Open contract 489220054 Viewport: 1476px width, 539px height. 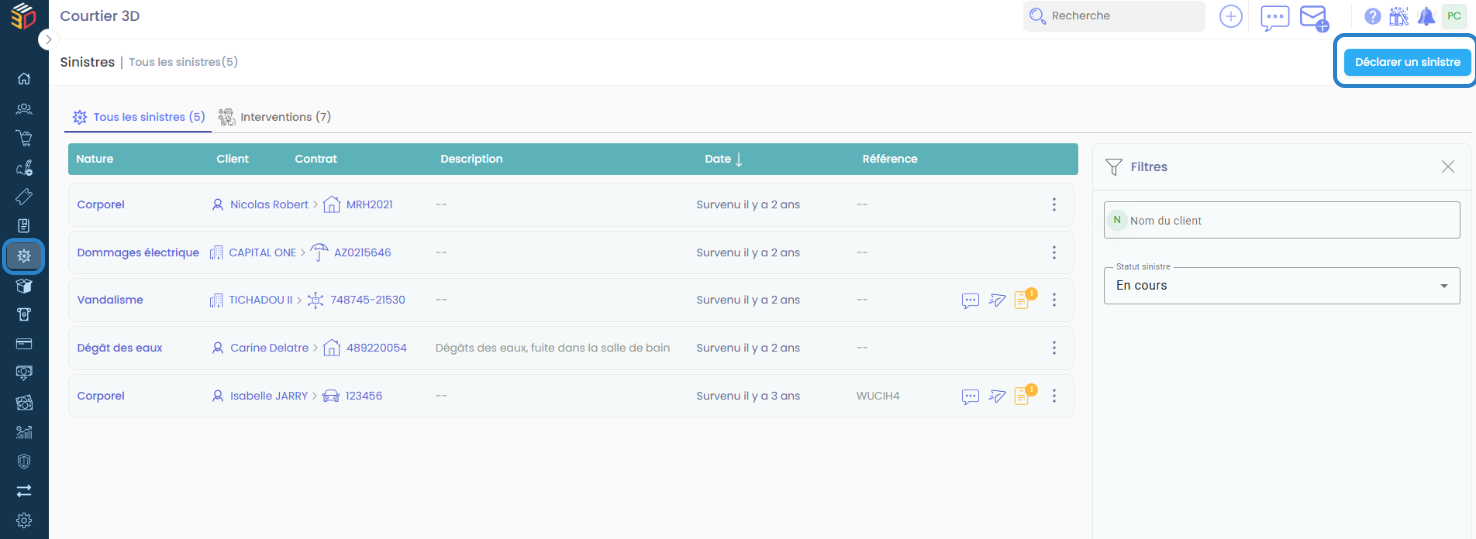(377, 348)
